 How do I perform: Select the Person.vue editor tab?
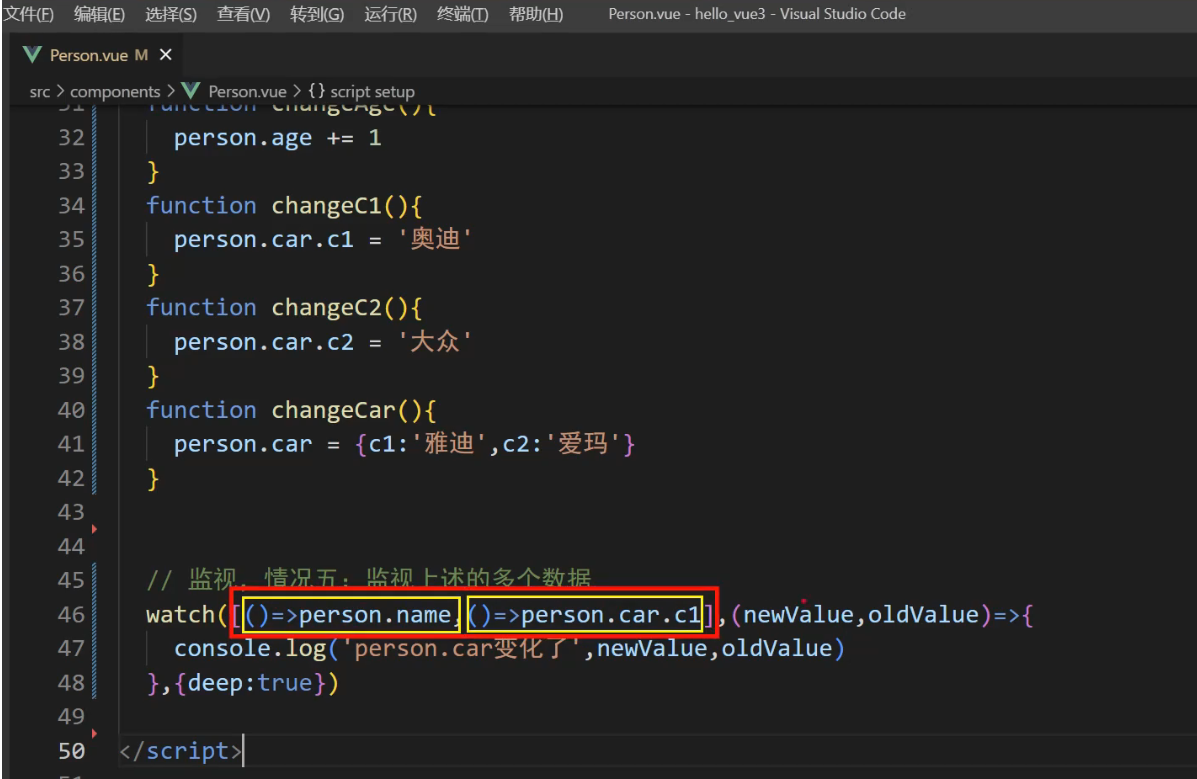[x=97, y=55]
